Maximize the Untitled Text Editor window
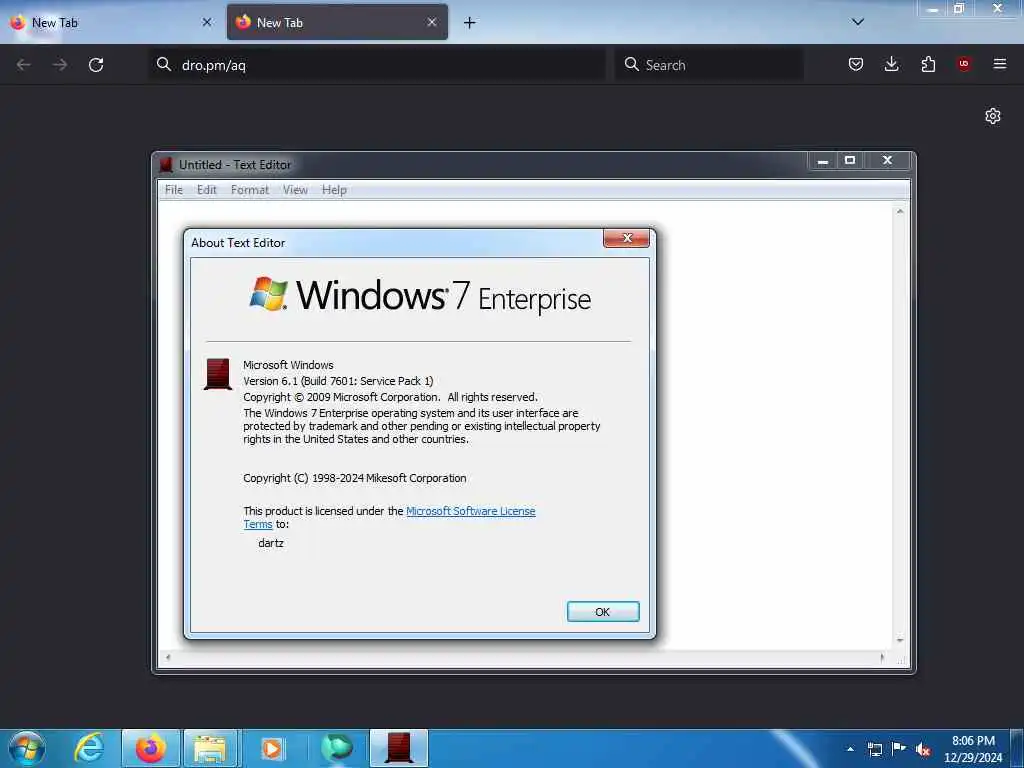1024x768 pixels. (850, 161)
